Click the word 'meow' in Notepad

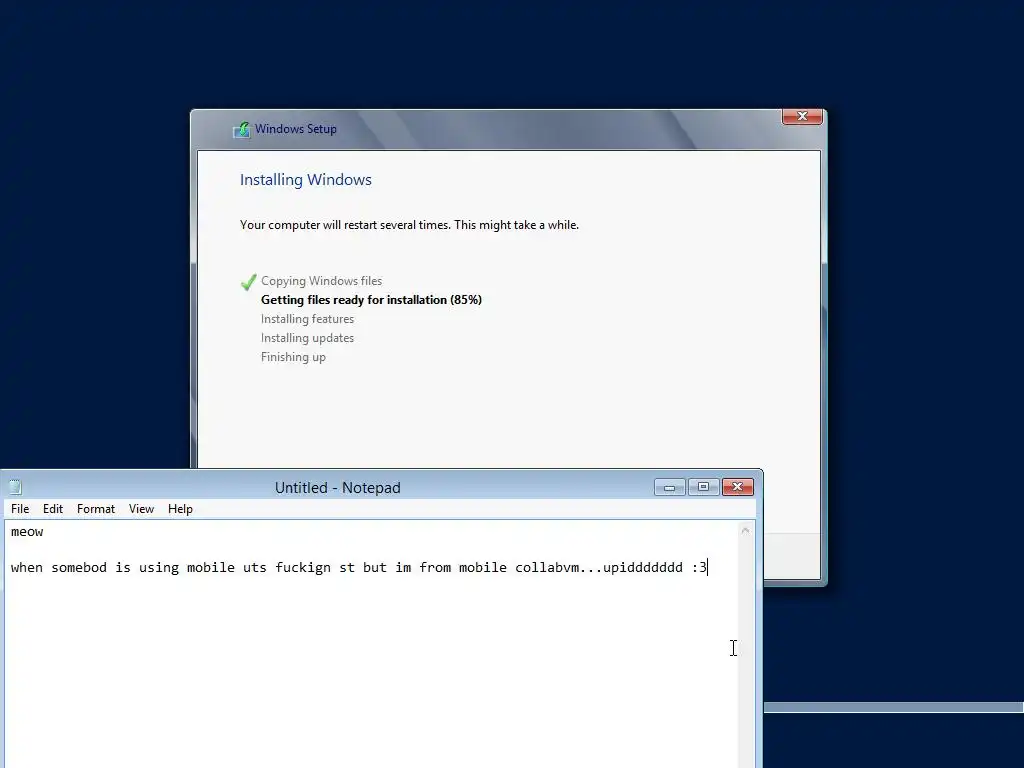point(27,532)
